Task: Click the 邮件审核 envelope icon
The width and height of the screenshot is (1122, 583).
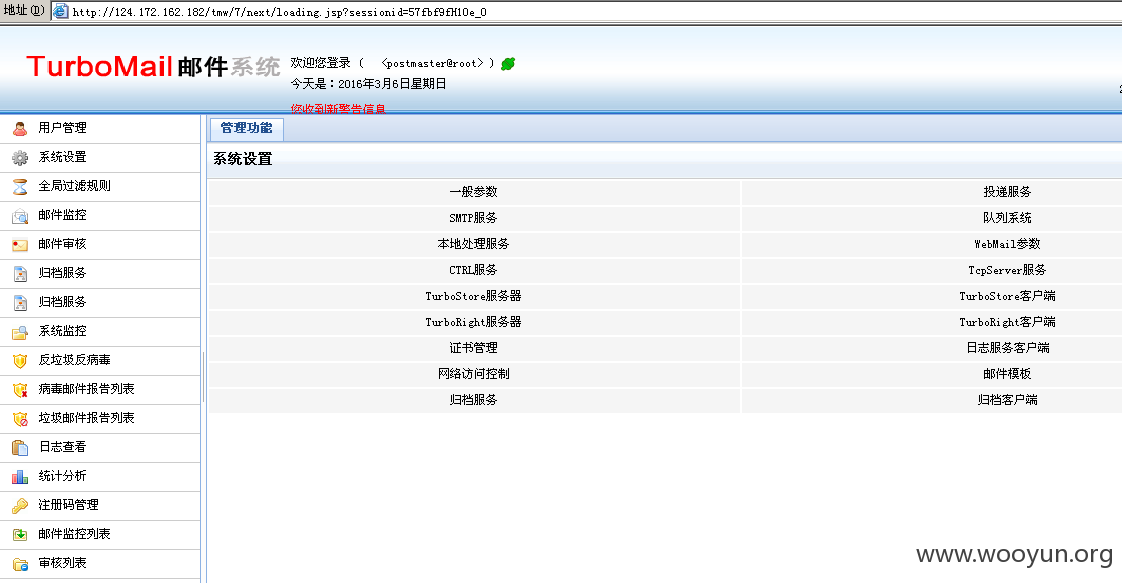Action: coord(20,245)
